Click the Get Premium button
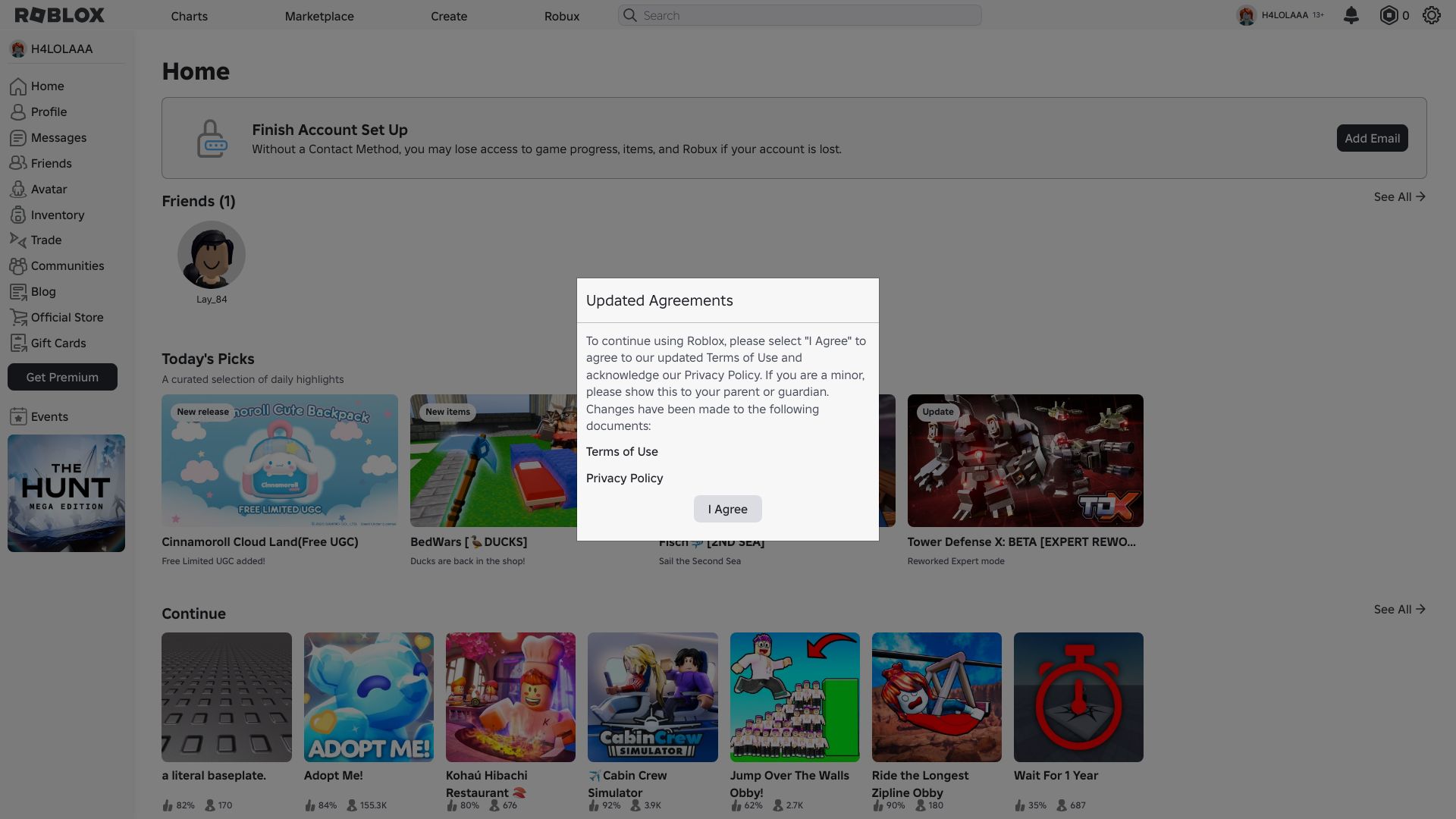 (x=62, y=377)
